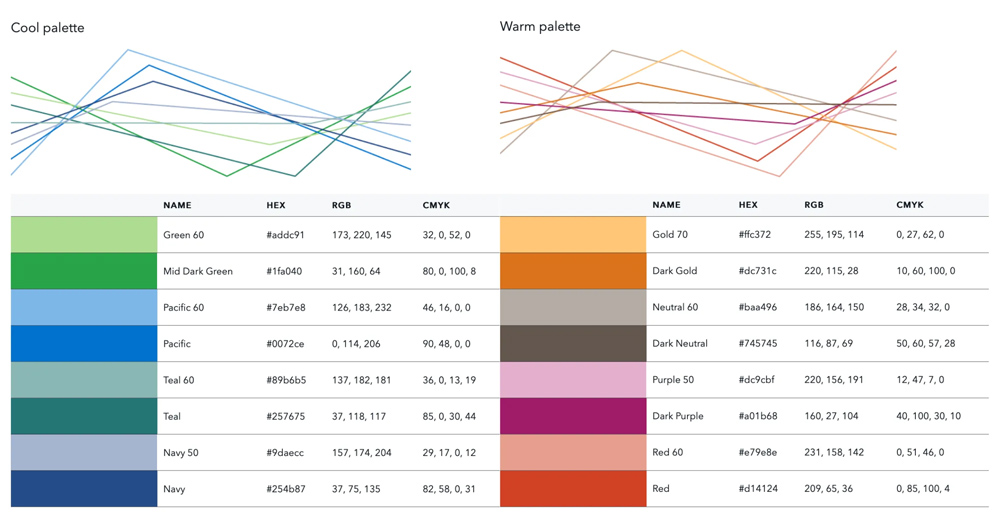Click the warm palette CMYK column header
This screenshot has width=1000, height=521.
click(910, 205)
